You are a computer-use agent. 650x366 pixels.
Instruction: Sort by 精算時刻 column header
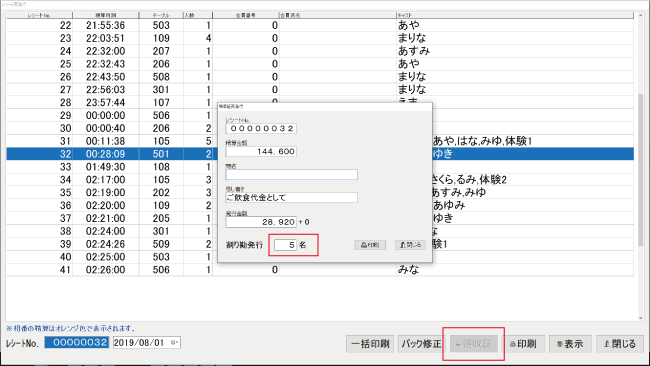[x=106, y=15]
